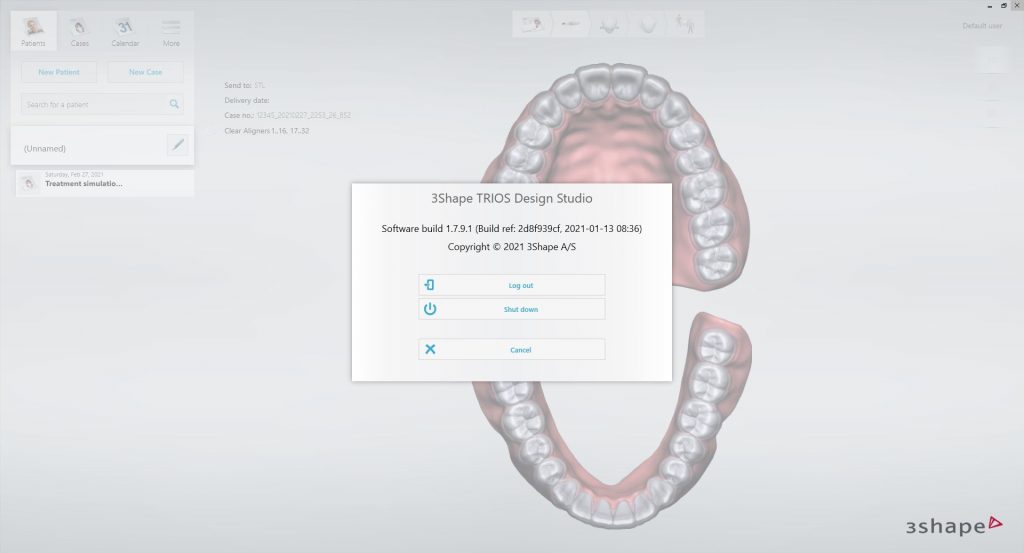Go to the second workflow step icon

(573, 23)
